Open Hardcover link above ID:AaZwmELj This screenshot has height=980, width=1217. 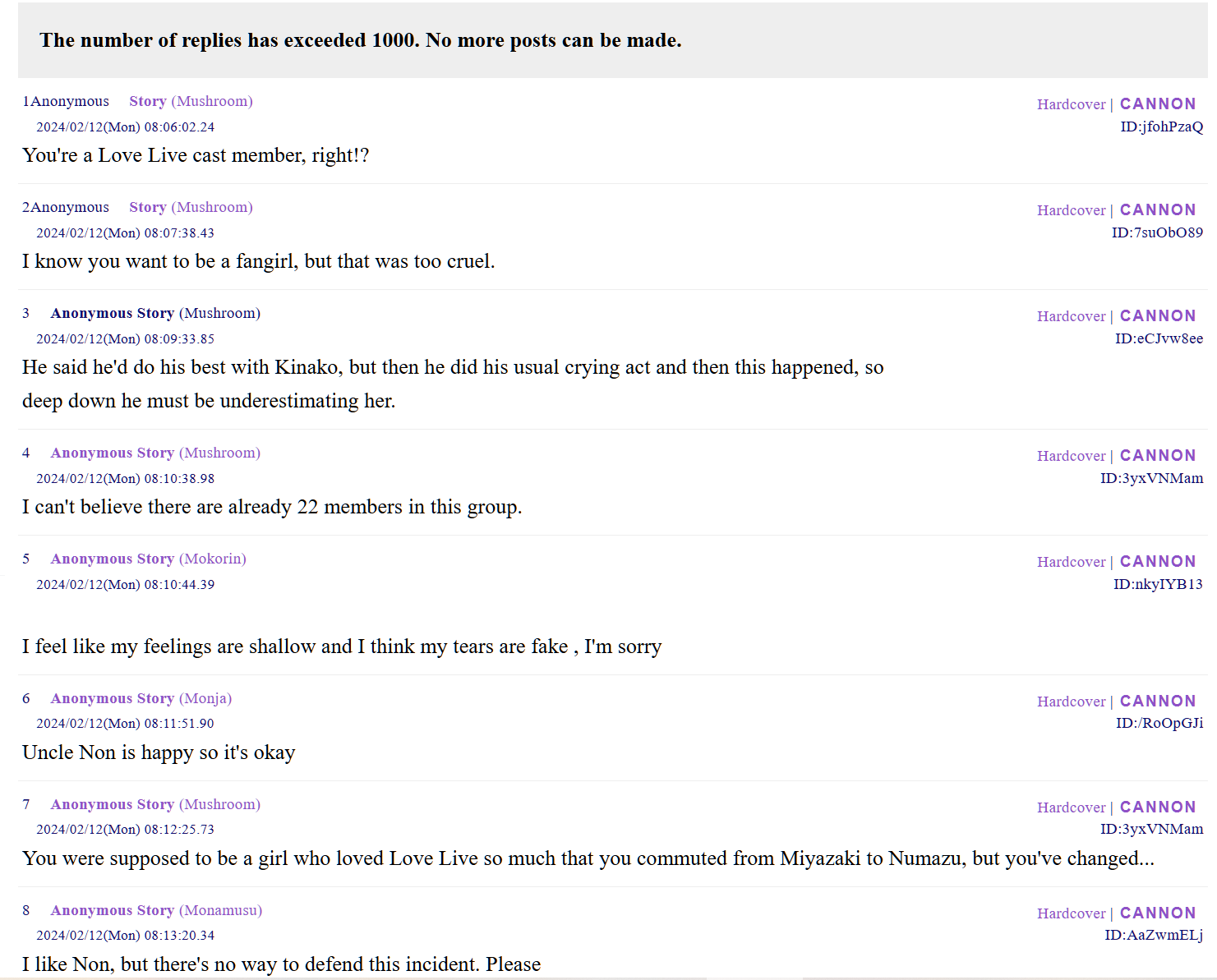pyautogui.click(x=1072, y=913)
